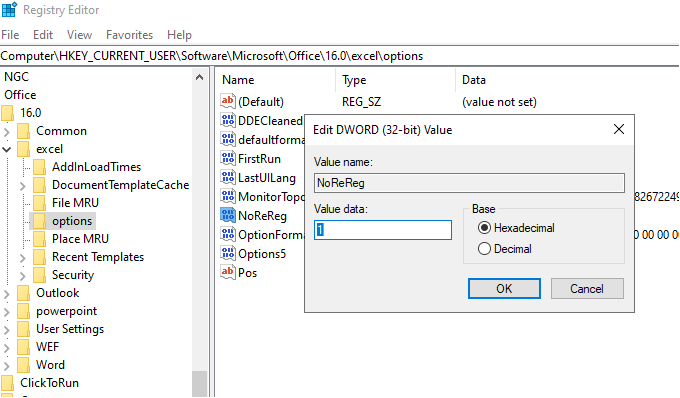
Task: Click the Value data input field
Action: pyautogui.click(x=382, y=230)
